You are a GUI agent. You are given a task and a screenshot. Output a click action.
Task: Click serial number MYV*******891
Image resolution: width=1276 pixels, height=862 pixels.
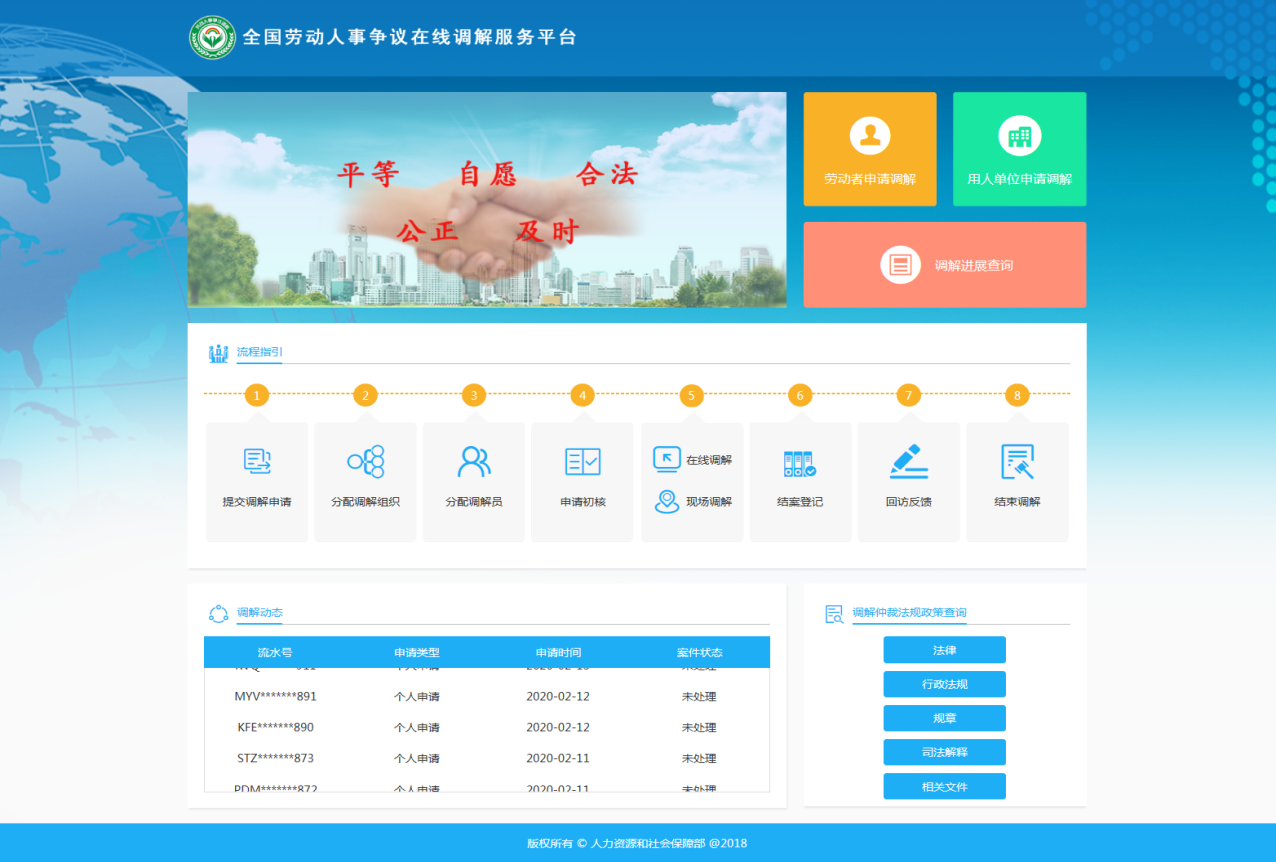[x=275, y=696]
